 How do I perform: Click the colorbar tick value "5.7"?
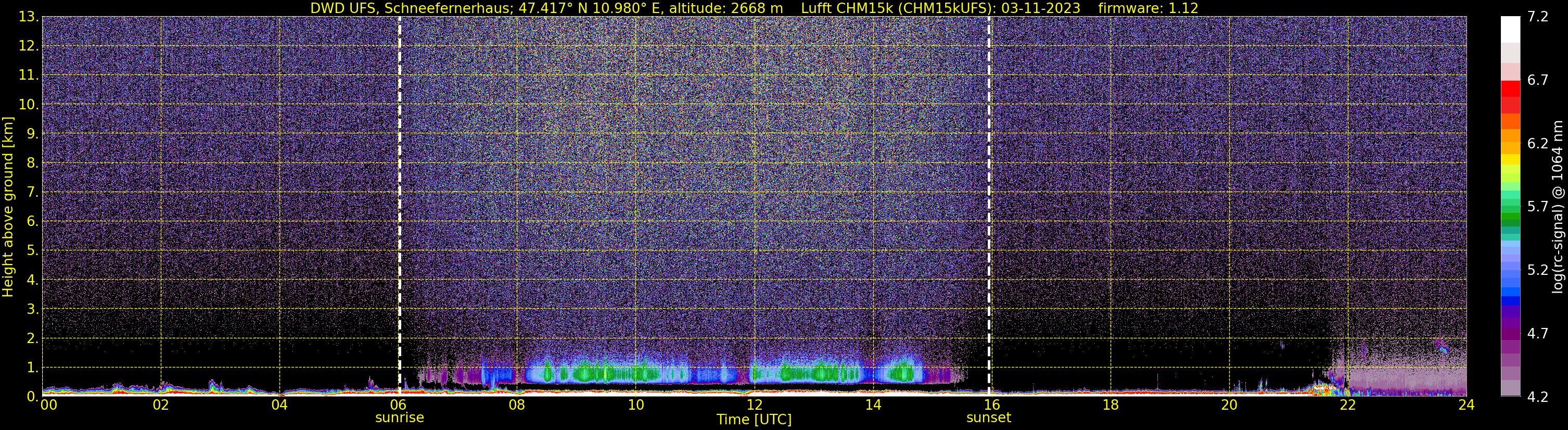pyautogui.click(x=1537, y=207)
